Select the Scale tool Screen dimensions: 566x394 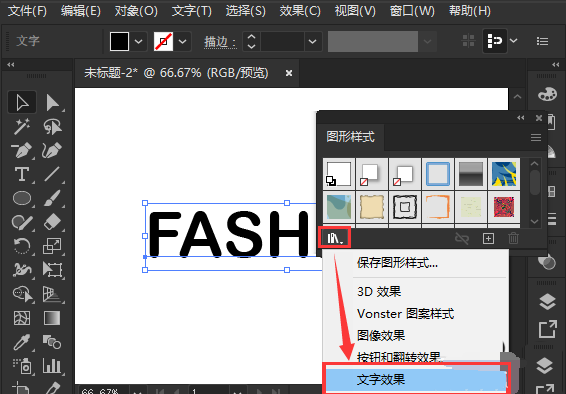pyautogui.click(x=53, y=246)
